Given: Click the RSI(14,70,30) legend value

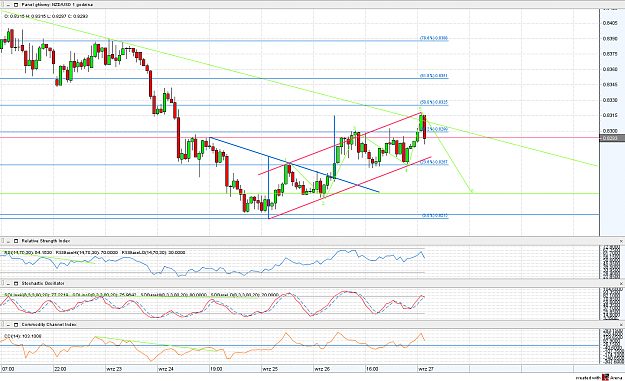Looking at the screenshot, I should (x=28, y=252).
